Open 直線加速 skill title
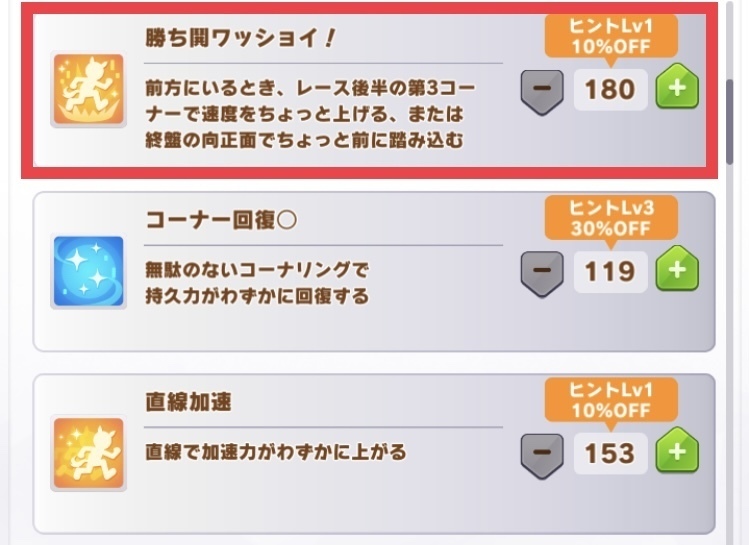The image size is (749, 545). [188, 402]
